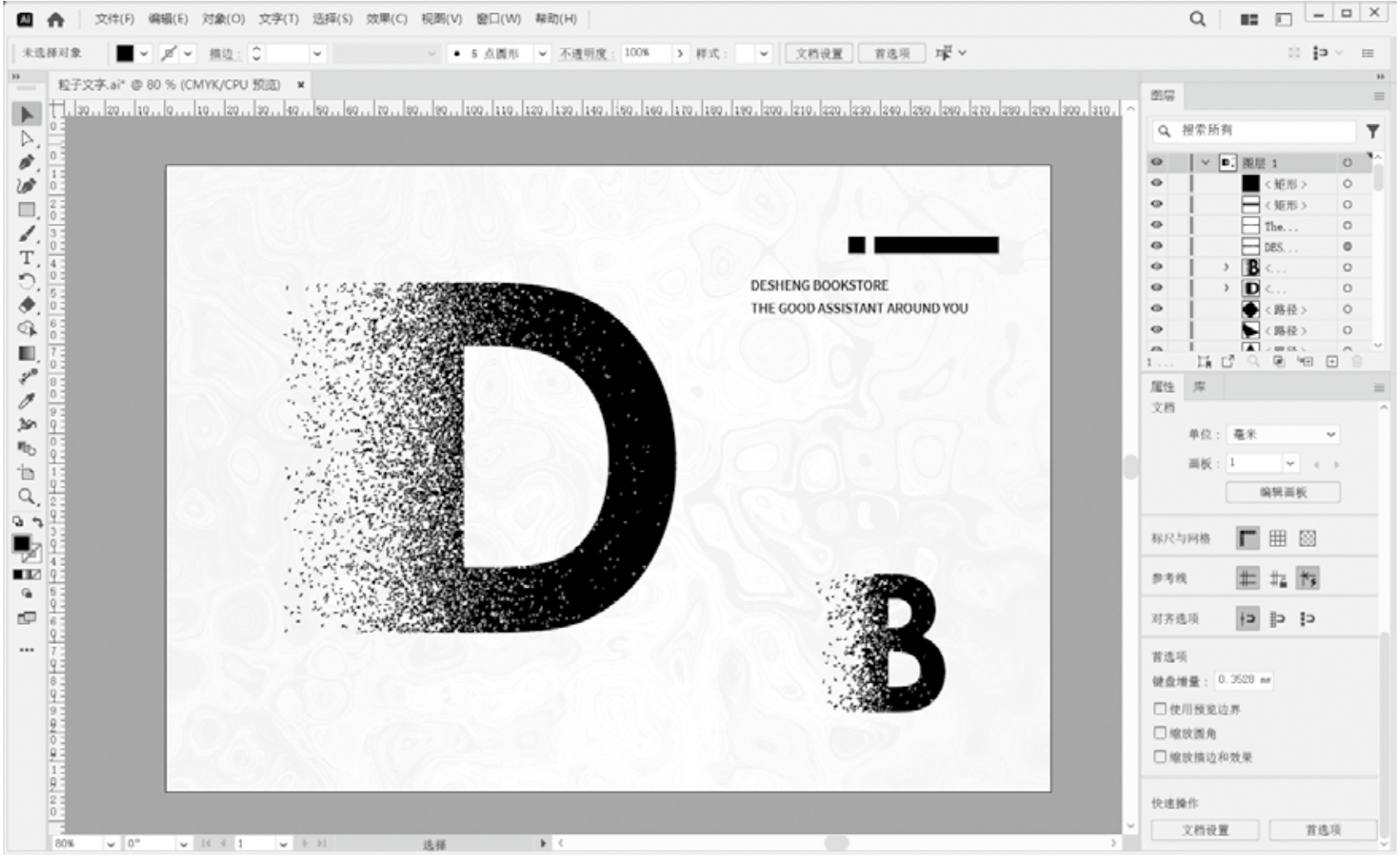Collapse the 图层 1 layer tree

point(1205,162)
